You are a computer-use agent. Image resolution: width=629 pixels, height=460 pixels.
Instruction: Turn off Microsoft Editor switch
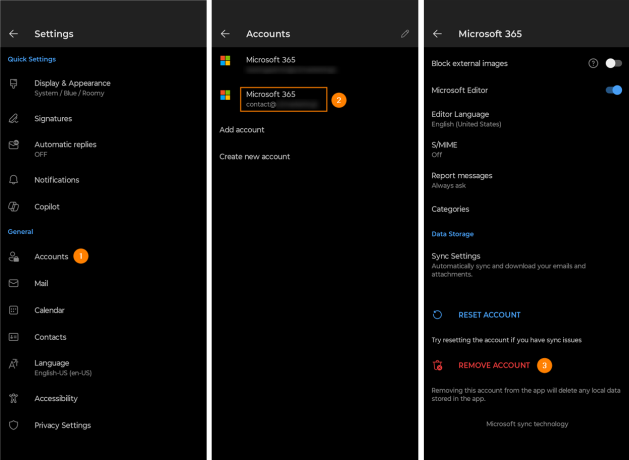(613, 90)
